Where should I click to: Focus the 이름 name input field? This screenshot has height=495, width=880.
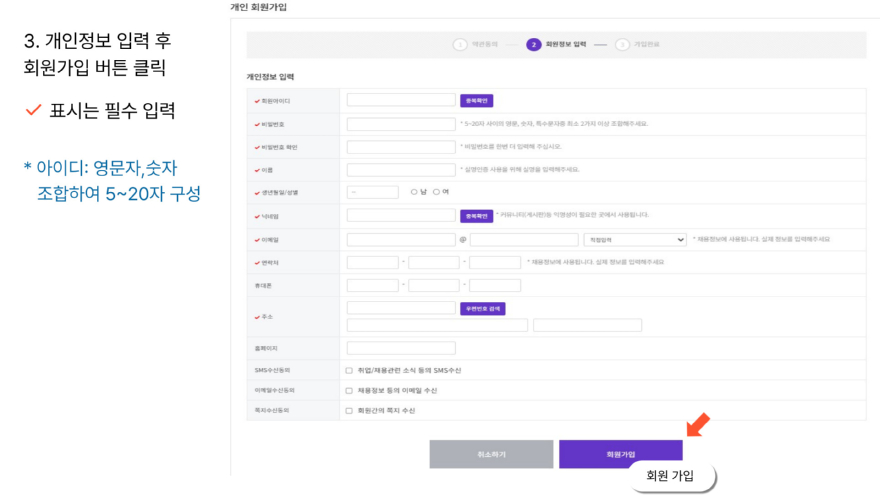point(401,169)
